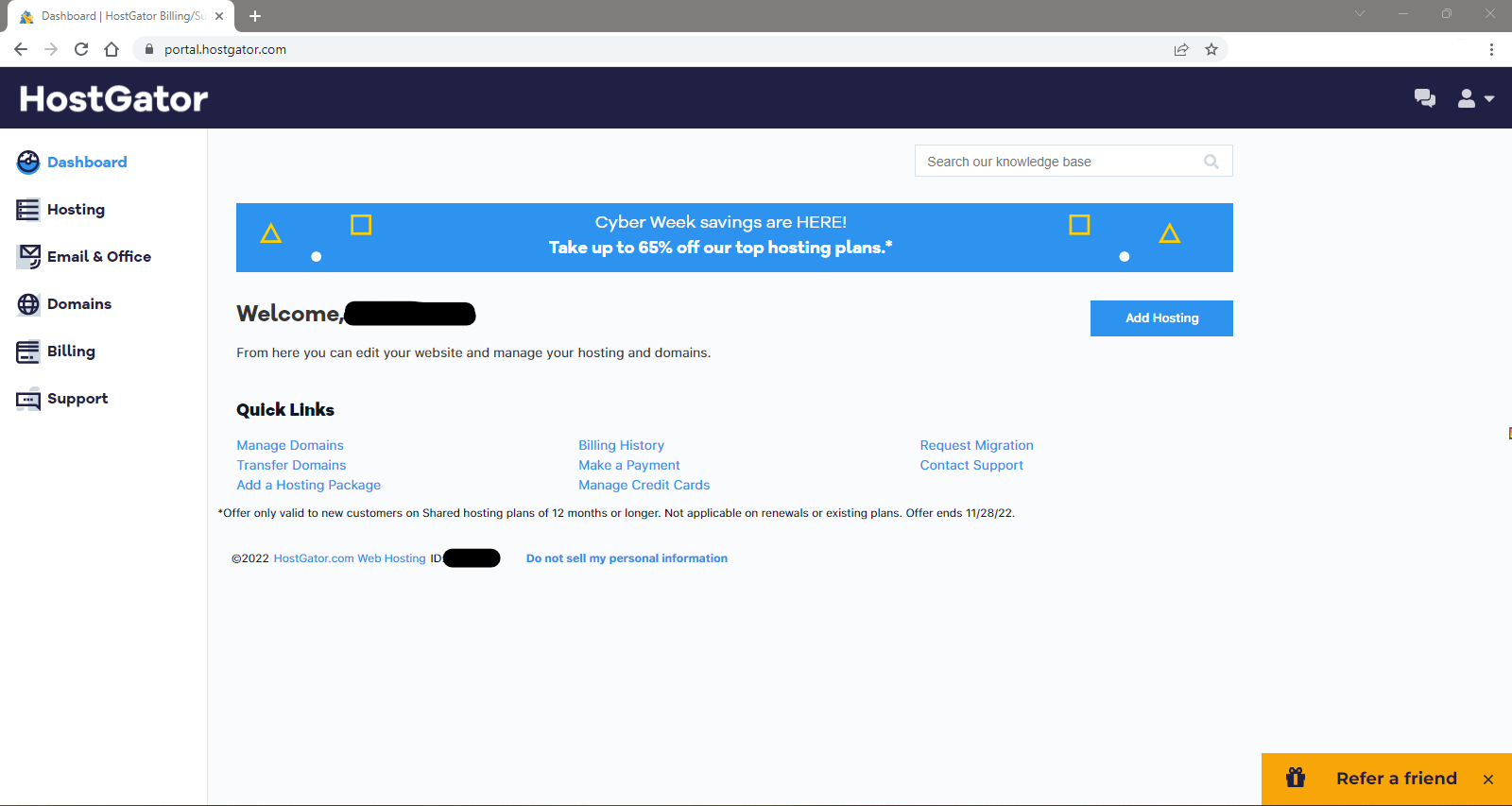Open a new tab with the plus button
This screenshot has width=1512, height=806.
(255, 16)
